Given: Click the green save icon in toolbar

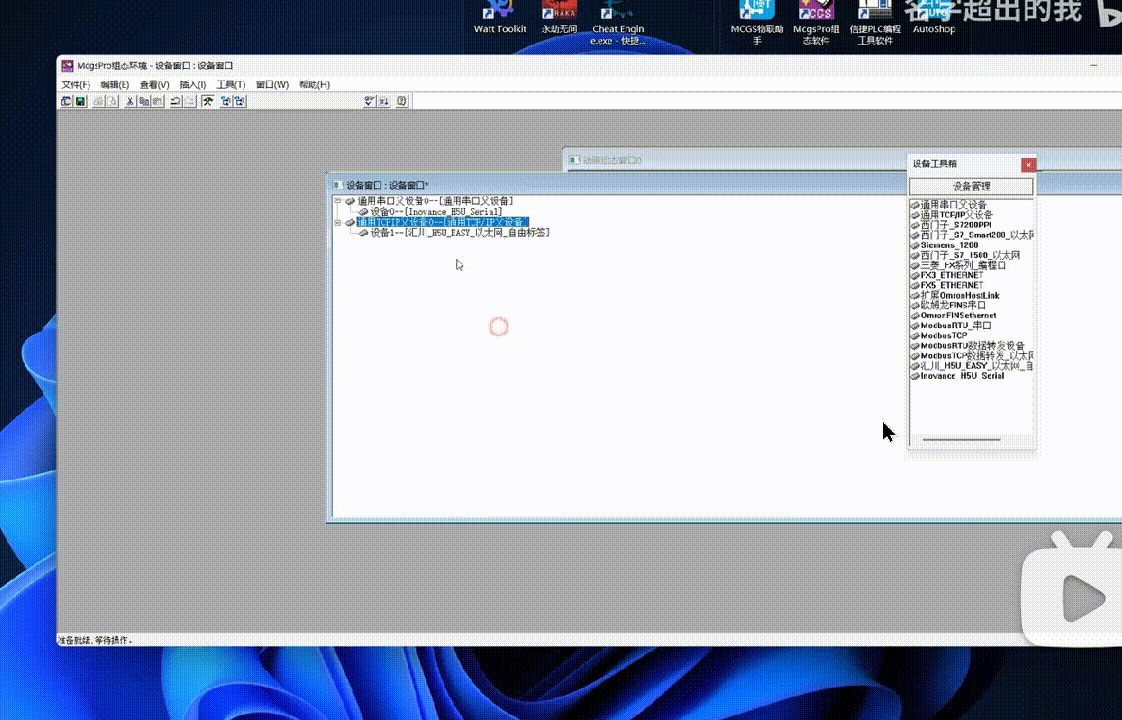Looking at the screenshot, I should pyautogui.click(x=80, y=102).
